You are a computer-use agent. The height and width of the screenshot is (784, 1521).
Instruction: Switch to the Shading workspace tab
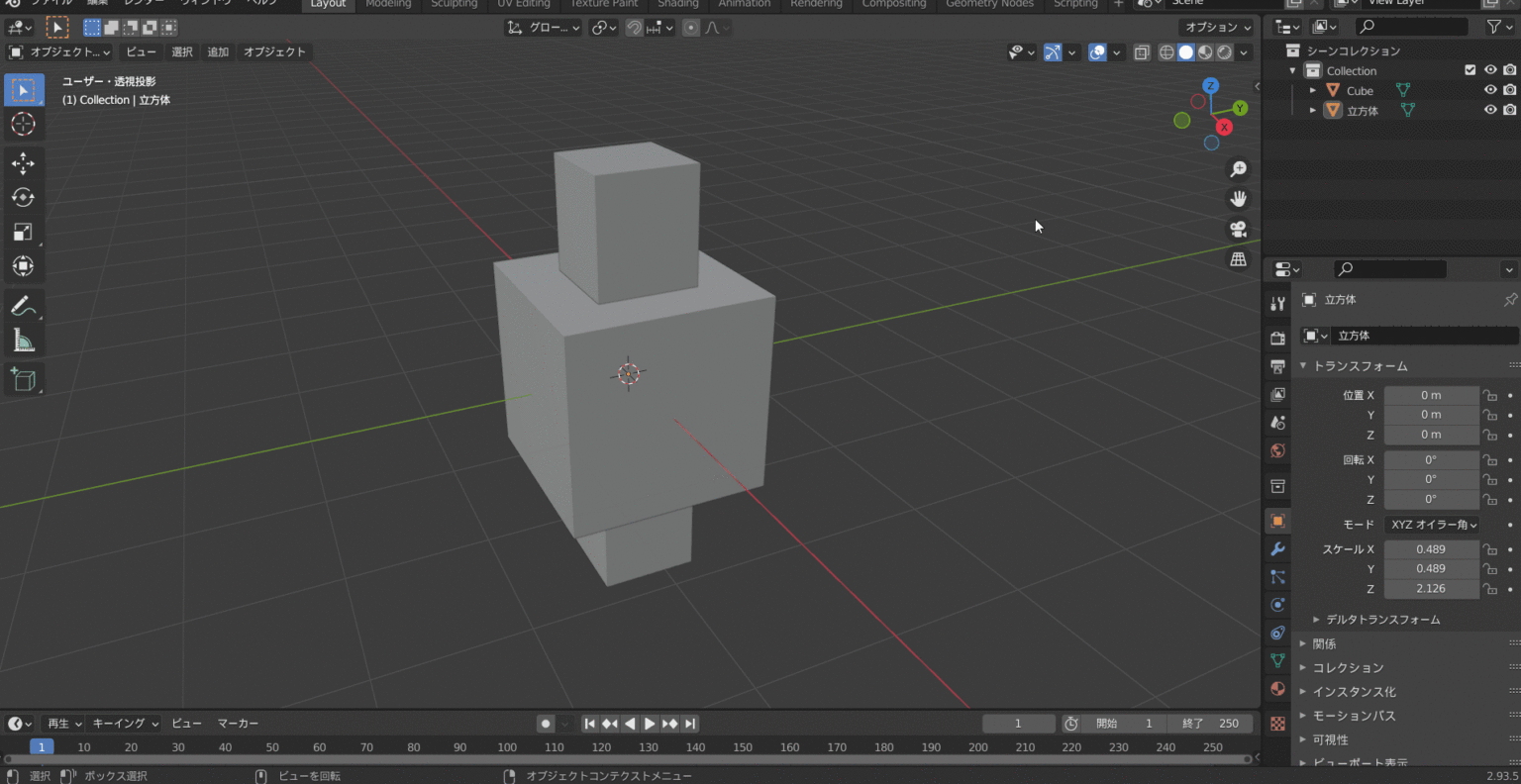678,4
